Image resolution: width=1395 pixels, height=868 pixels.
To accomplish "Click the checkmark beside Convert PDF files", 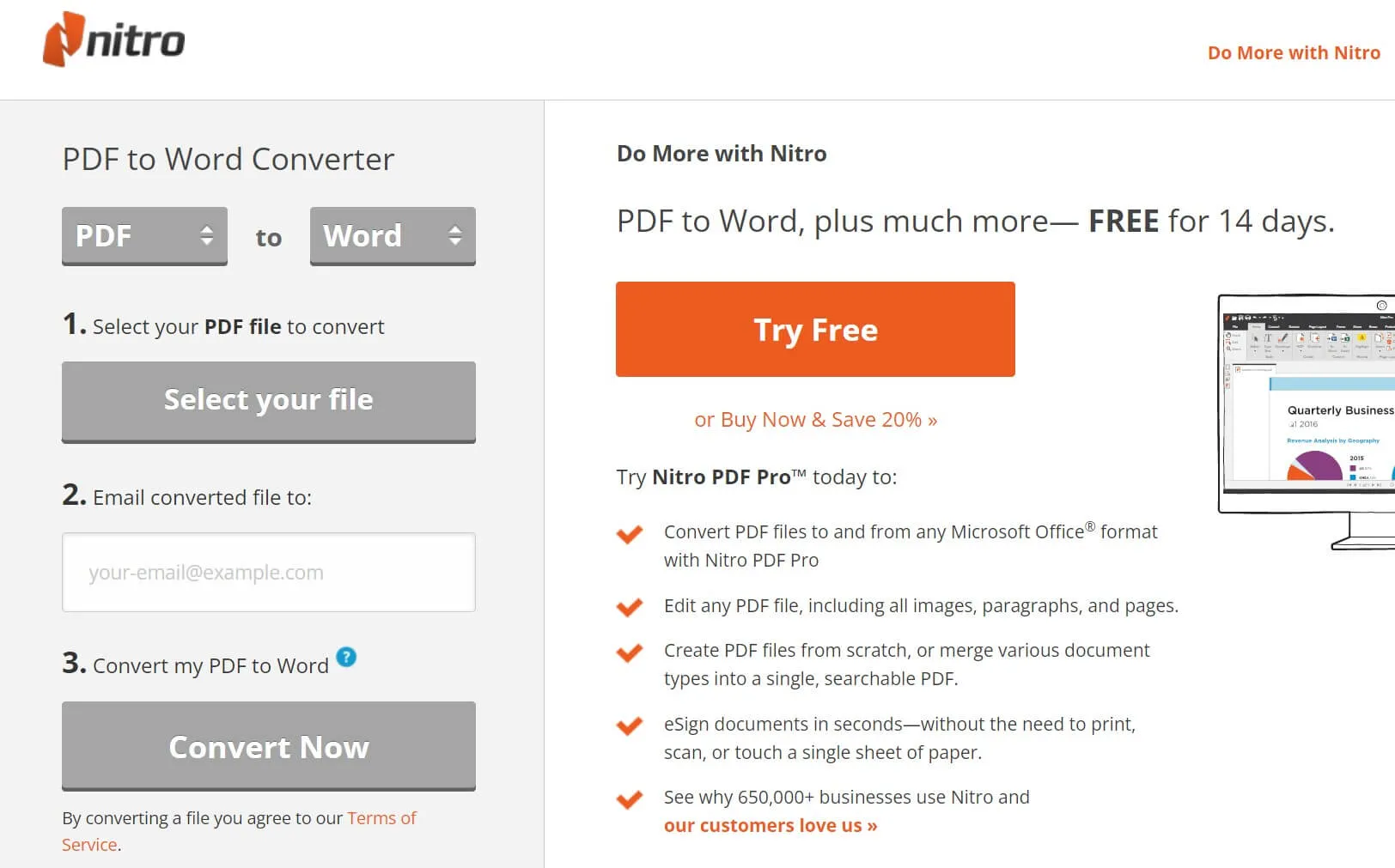I will point(630,534).
